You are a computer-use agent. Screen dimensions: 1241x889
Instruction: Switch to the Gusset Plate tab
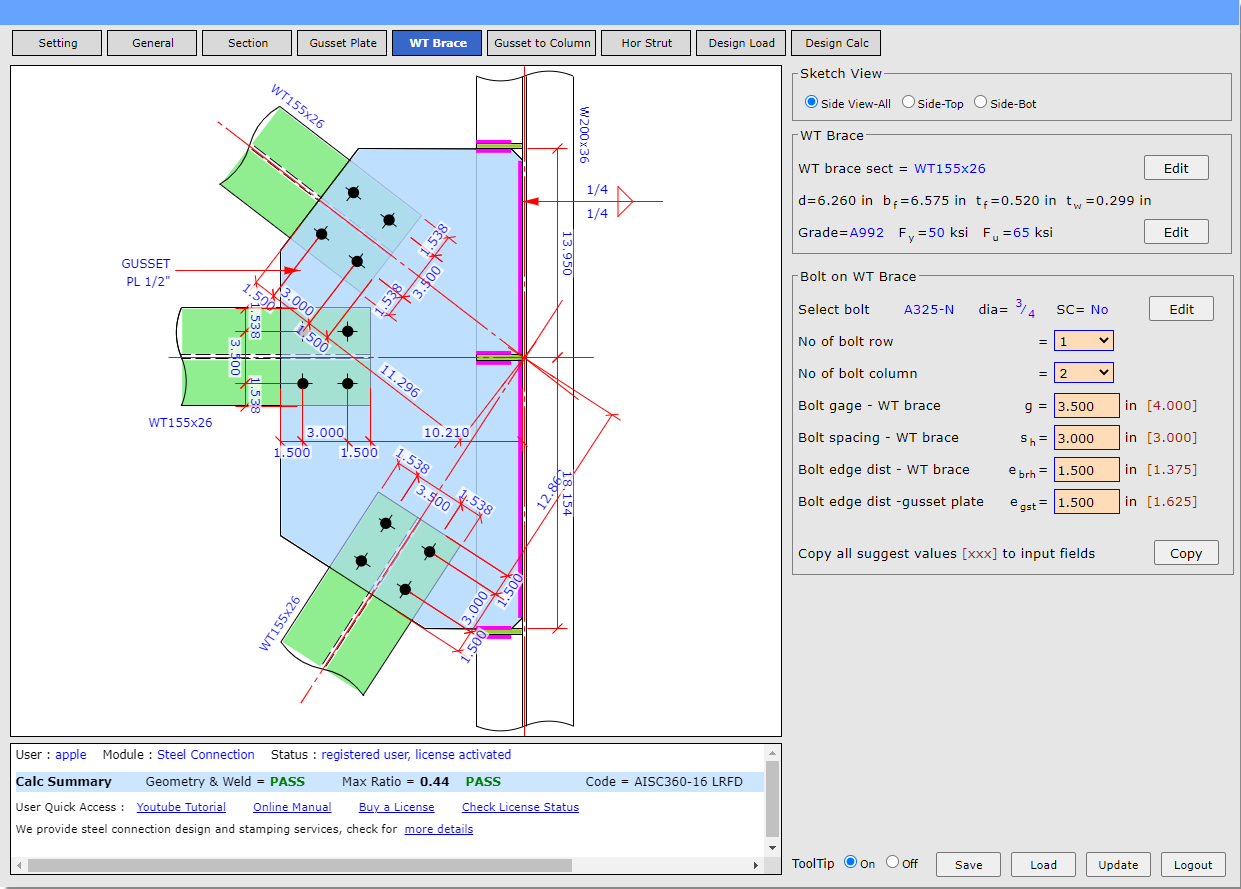(343, 43)
